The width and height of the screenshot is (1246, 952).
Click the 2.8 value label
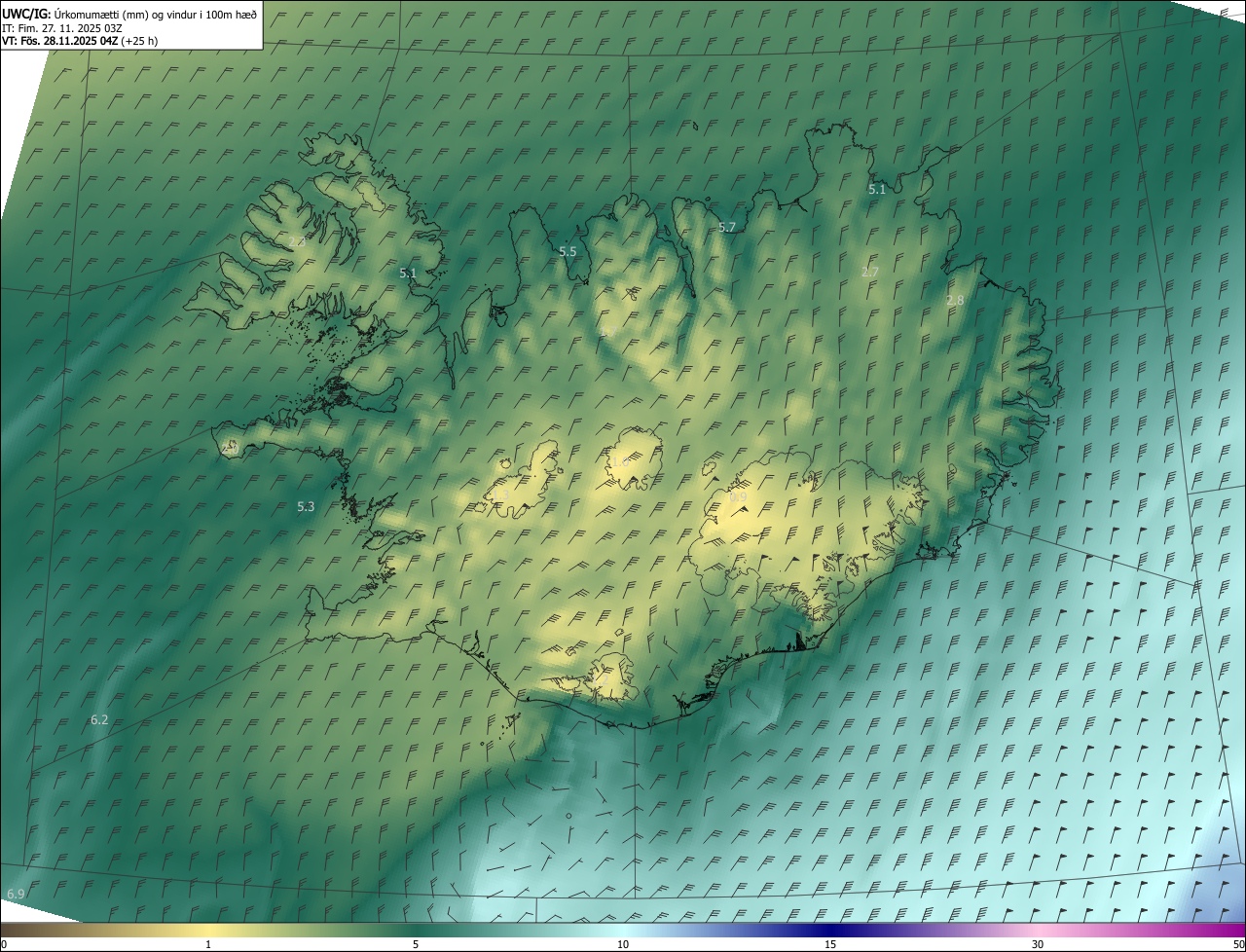pos(955,301)
